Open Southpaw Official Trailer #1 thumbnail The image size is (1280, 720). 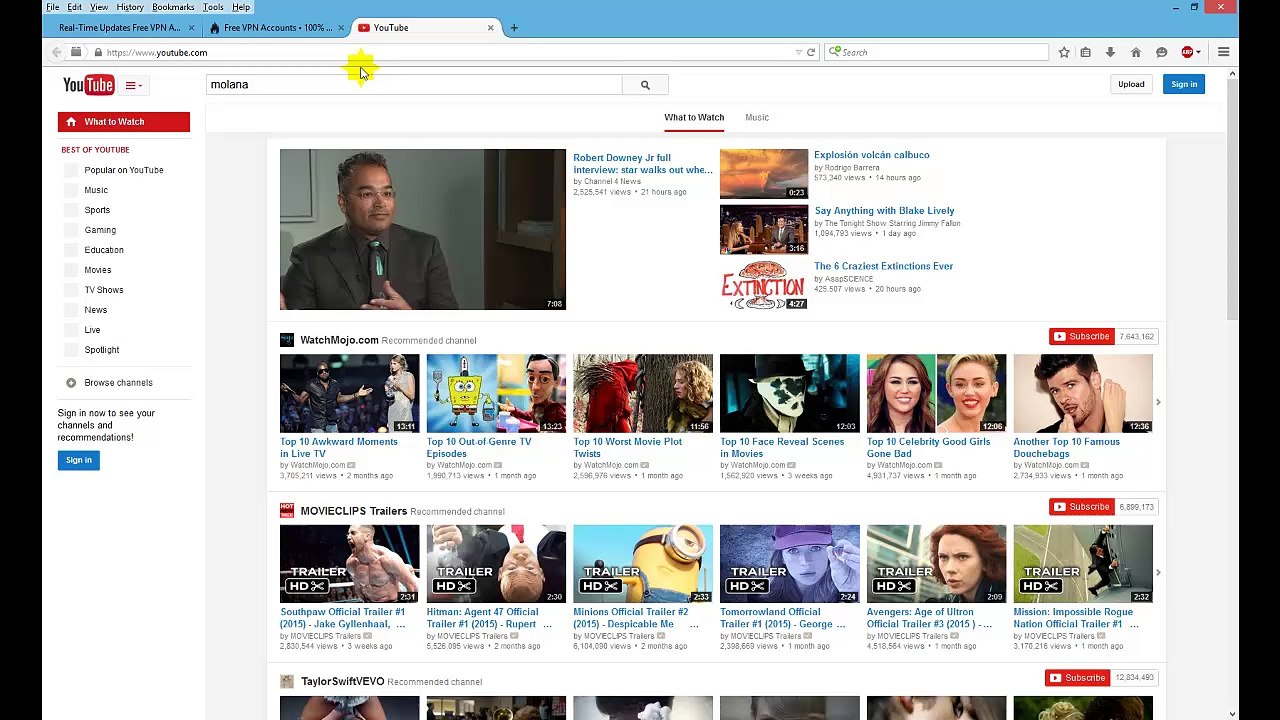(350, 564)
